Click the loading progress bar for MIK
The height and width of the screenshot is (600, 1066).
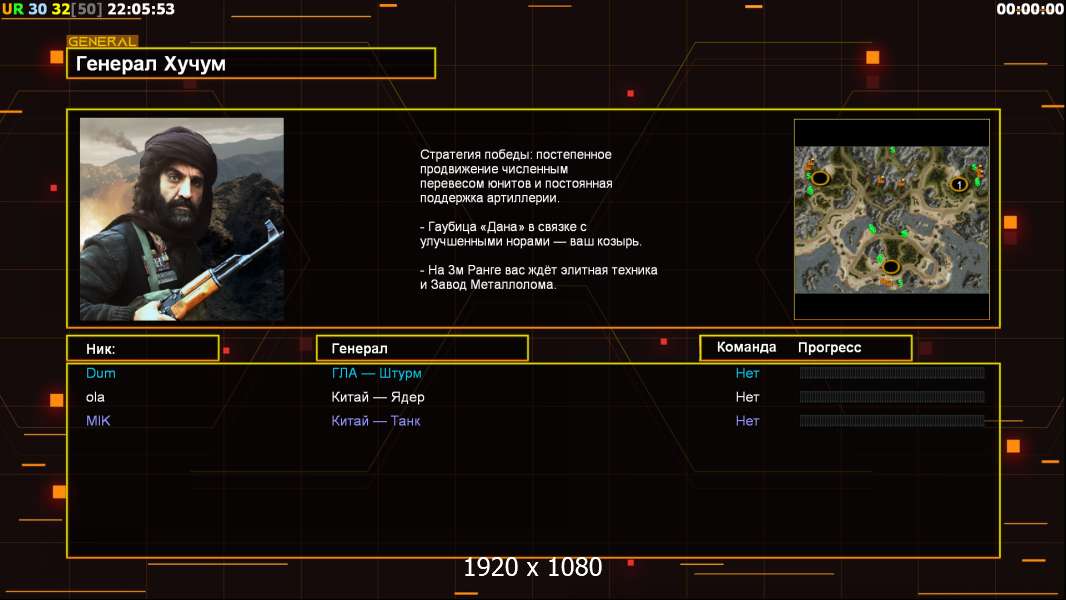892,421
